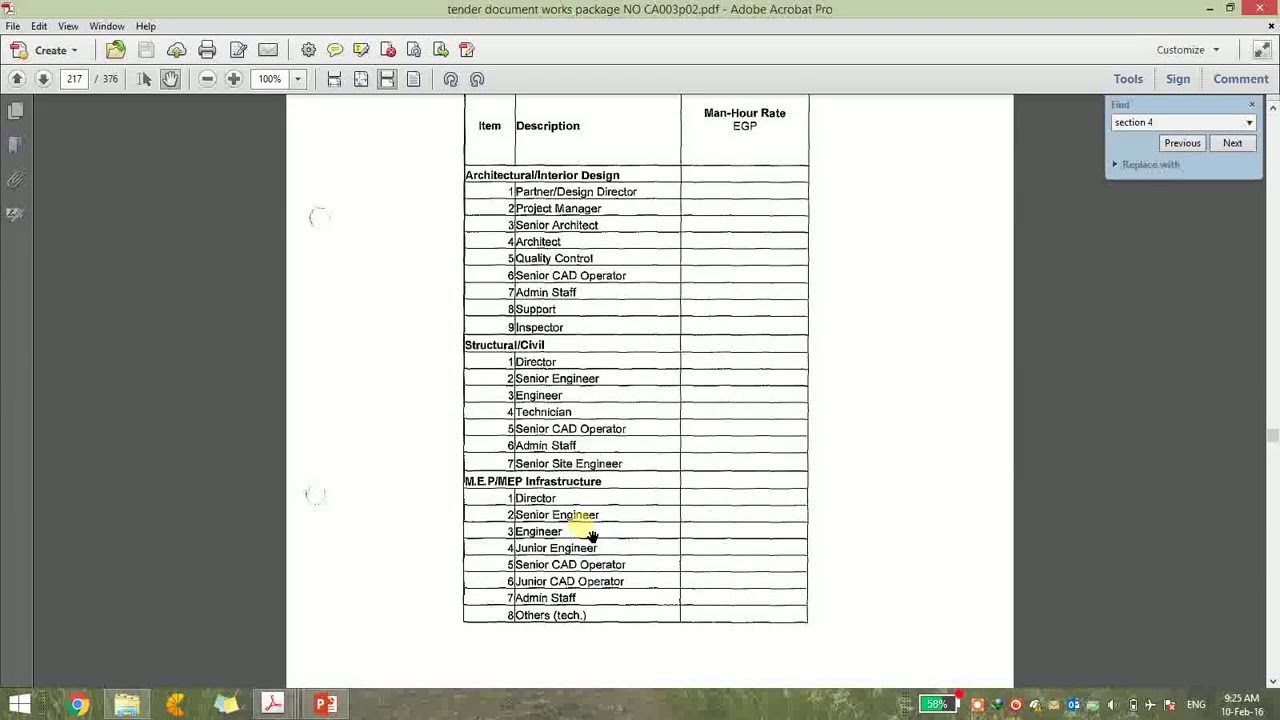This screenshot has width=1280, height=720.
Task: Close the Find panel
Action: [1251, 104]
